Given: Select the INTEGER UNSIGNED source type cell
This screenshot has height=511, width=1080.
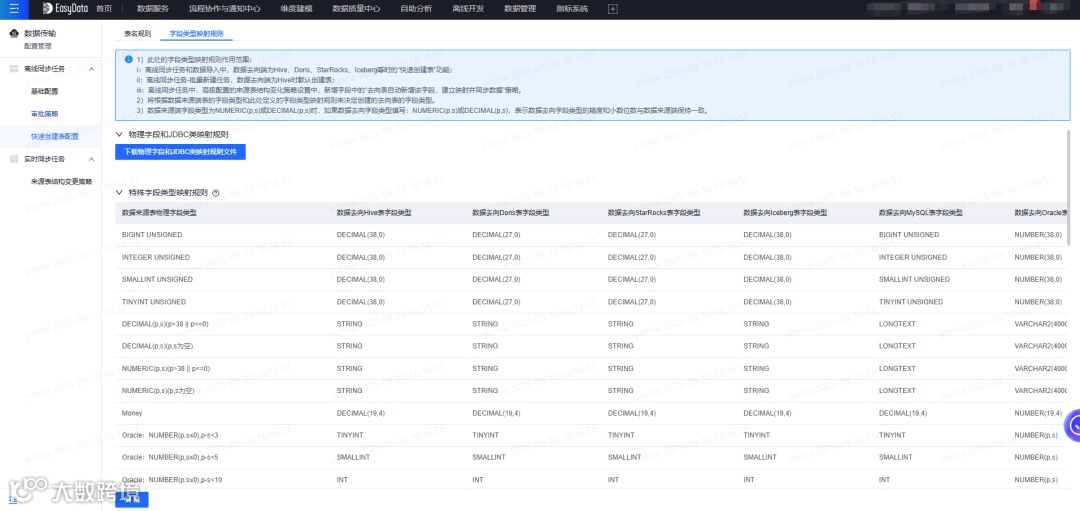Looking at the screenshot, I should (x=156, y=257).
